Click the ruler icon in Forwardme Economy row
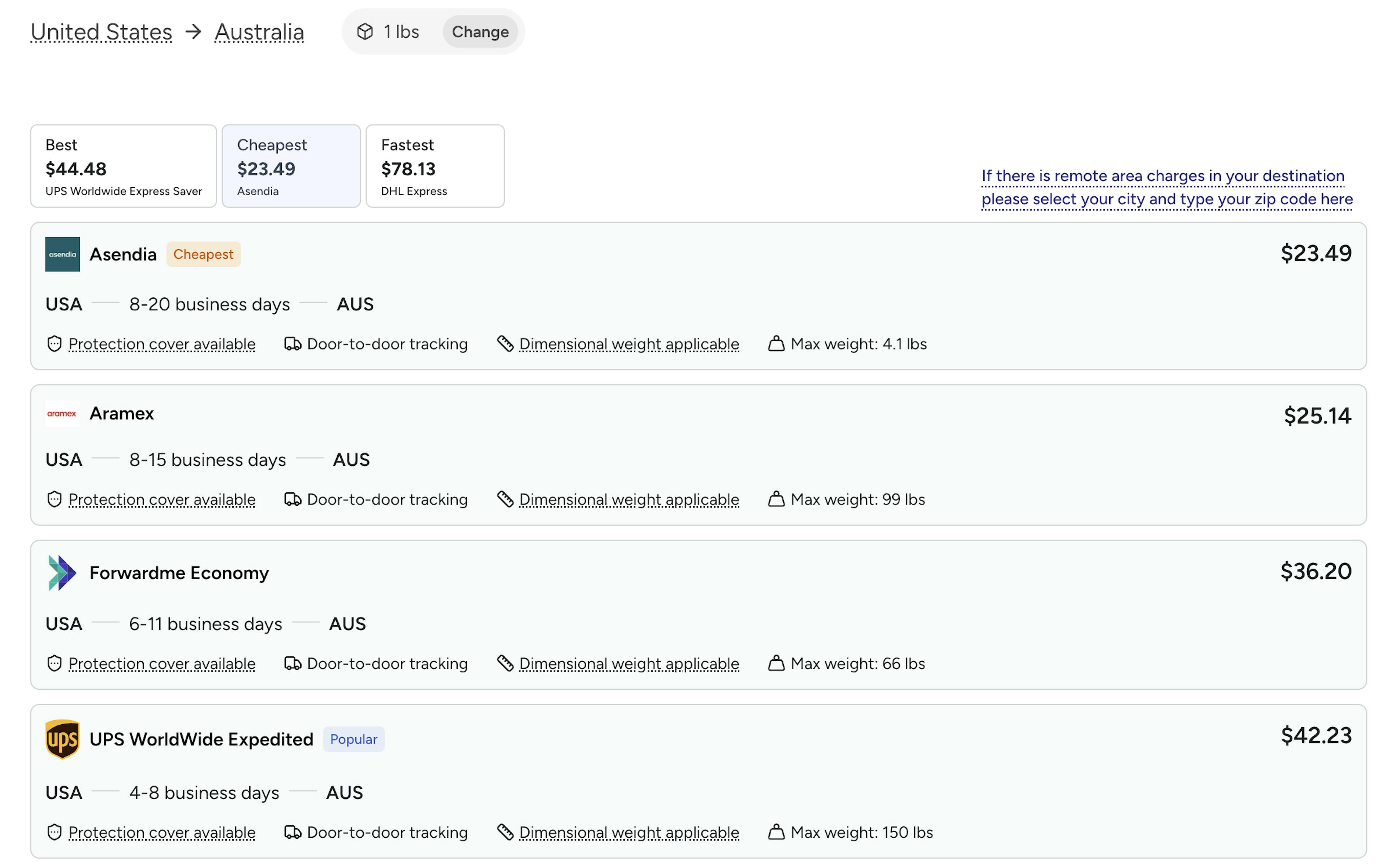The height and width of the screenshot is (868, 1387). [505, 664]
